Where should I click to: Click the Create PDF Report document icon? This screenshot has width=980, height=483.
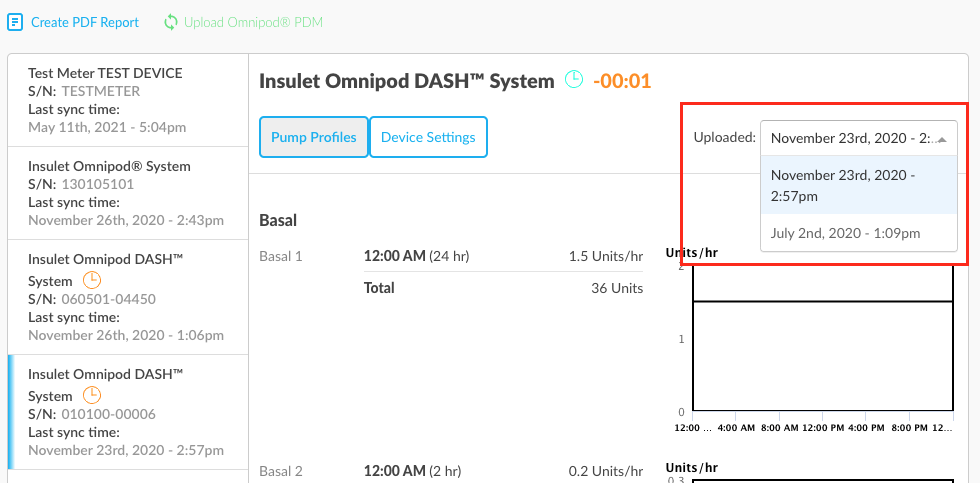pos(14,22)
